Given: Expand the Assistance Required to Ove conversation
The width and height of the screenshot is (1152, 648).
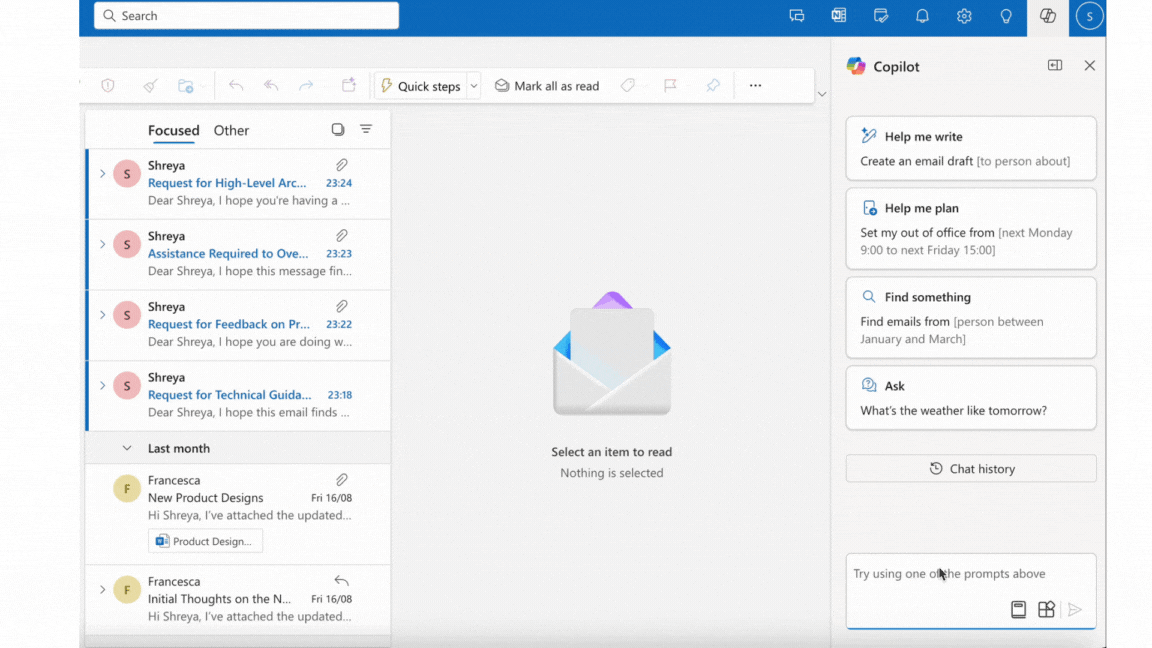Looking at the screenshot, I should point(103,245).
